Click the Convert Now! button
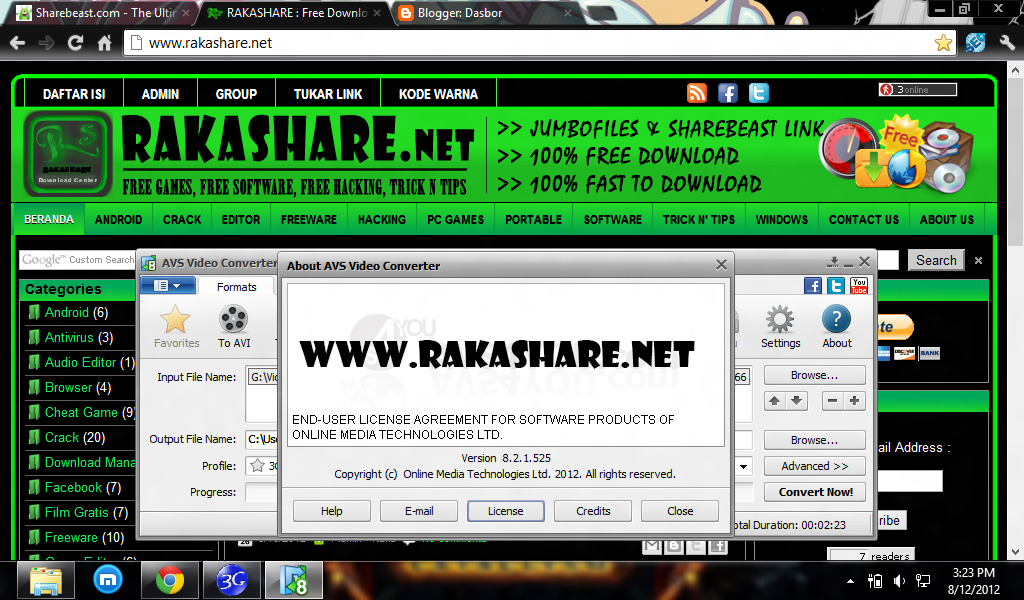Image resolution: width=1024 pixels, height=600 pixels. (x=815, y=492)
